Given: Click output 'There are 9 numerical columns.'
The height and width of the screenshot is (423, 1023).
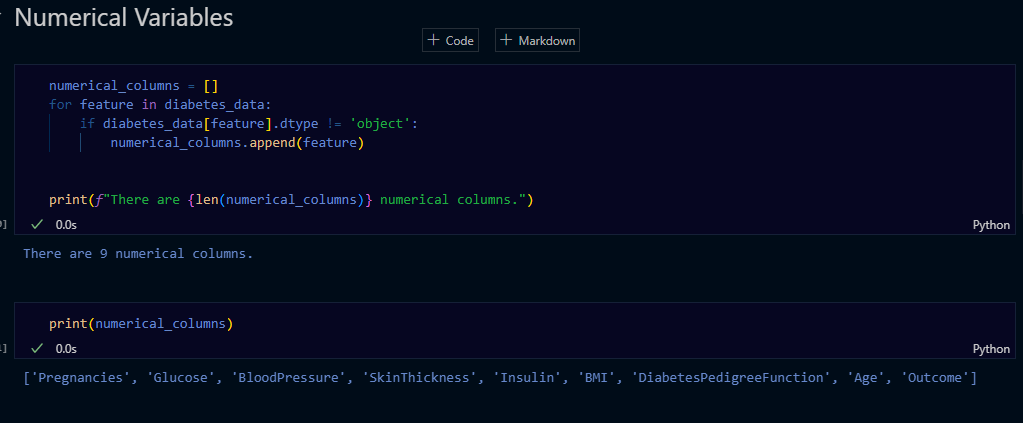Looking at the screenshot, I should coord(138,253).
